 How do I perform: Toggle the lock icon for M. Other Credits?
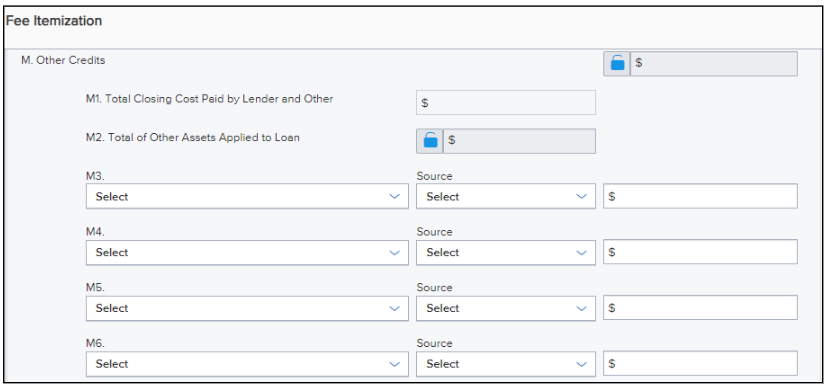(x=617, y=64)
